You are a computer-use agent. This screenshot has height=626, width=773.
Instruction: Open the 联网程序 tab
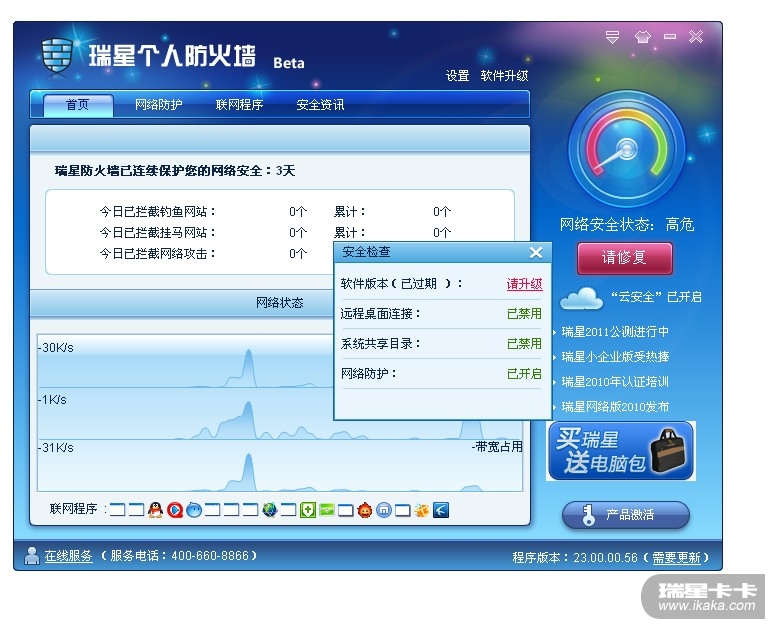click(x=240, y=105)
